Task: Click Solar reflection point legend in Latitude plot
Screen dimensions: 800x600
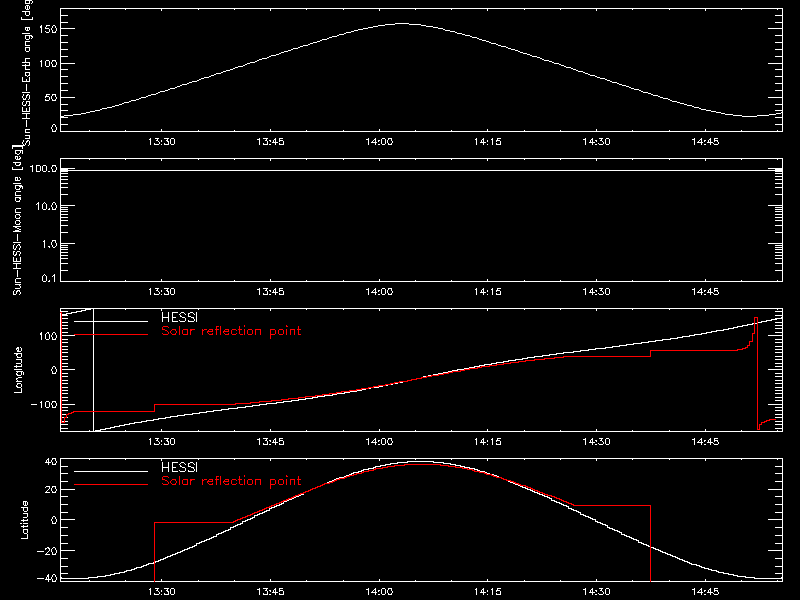Action: click(x=231, y=481)
